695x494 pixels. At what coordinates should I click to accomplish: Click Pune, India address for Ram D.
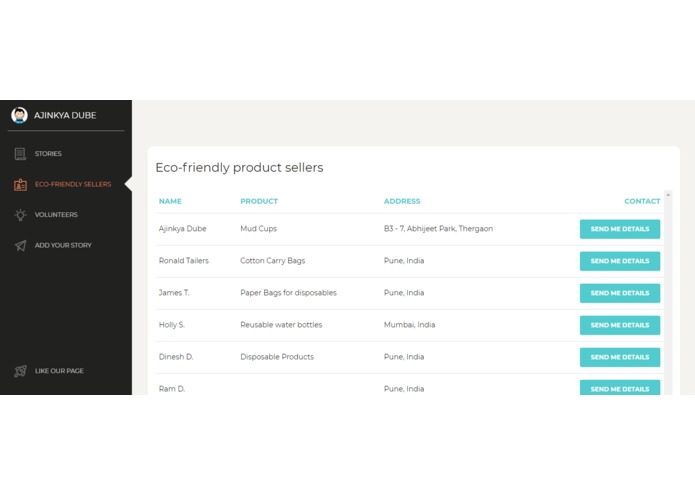coord(404,389)
